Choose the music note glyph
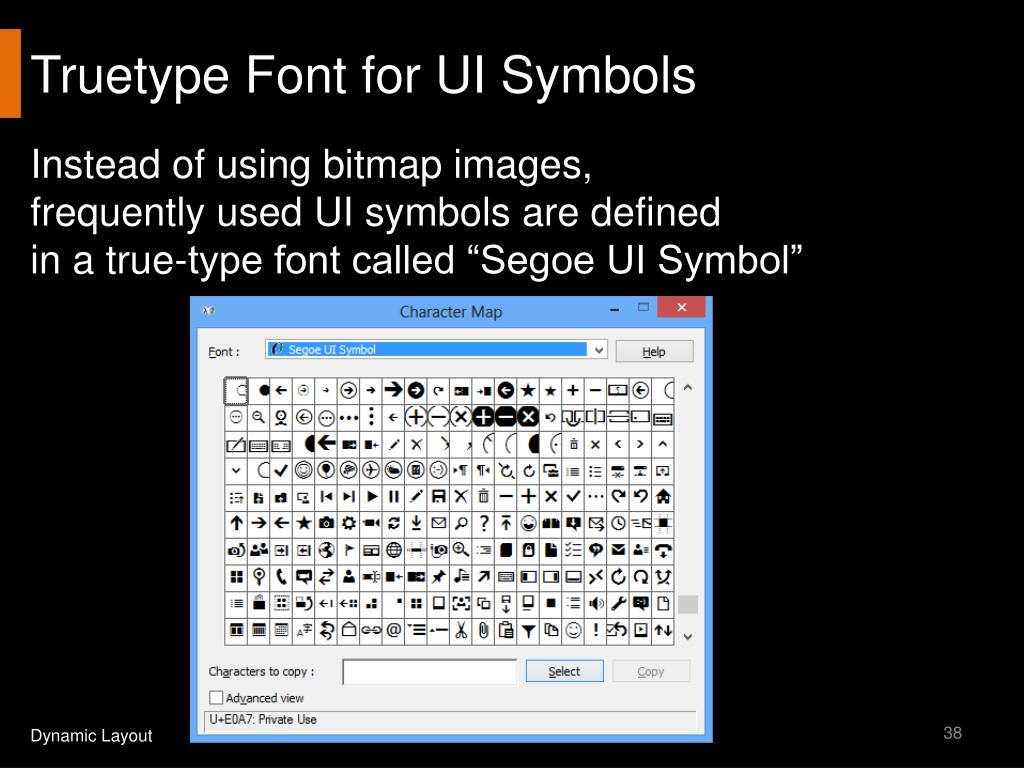Viewport: 1024px width, 768px height. tap(461, 577)
